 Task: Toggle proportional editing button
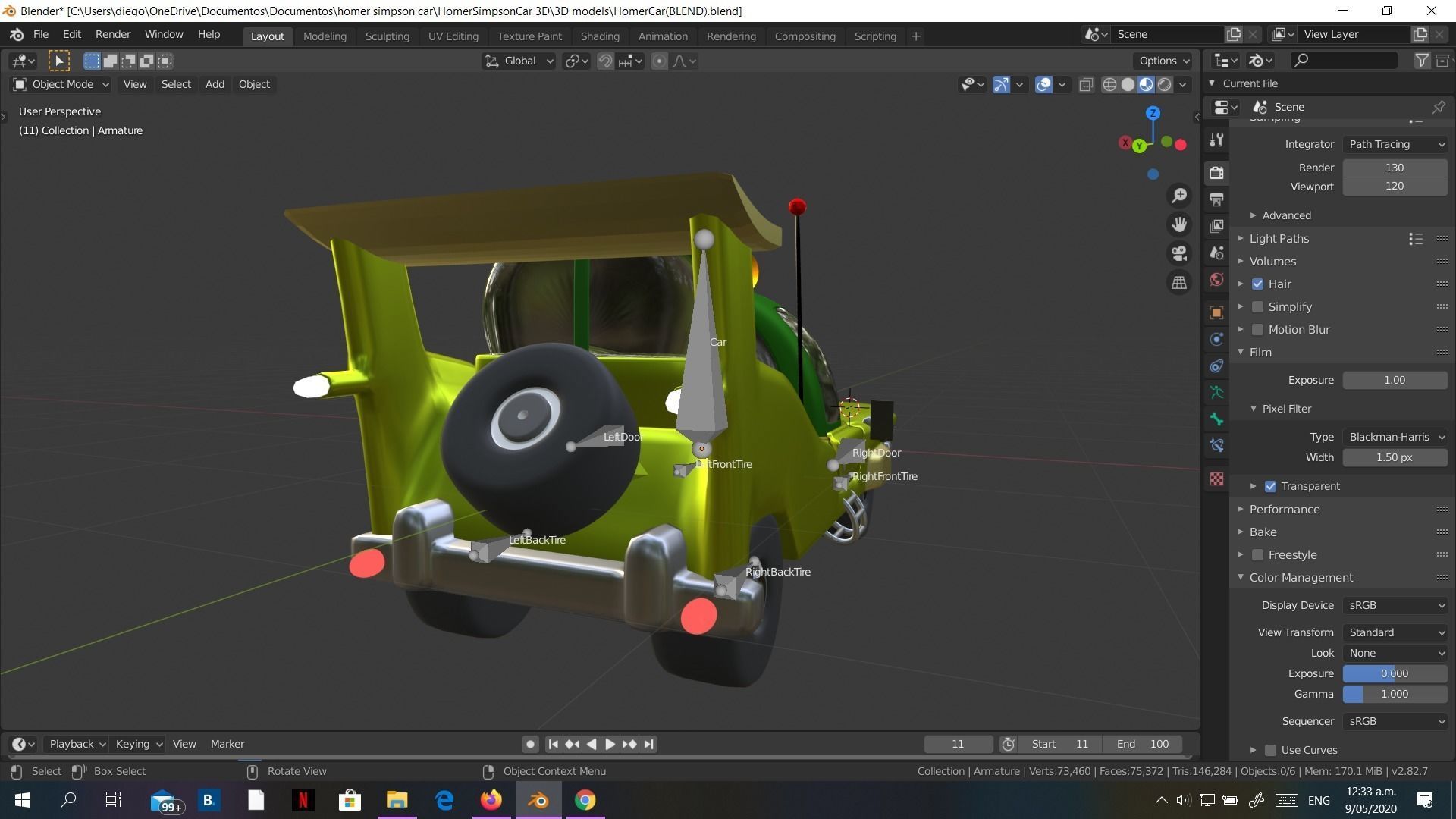(659, 61)
